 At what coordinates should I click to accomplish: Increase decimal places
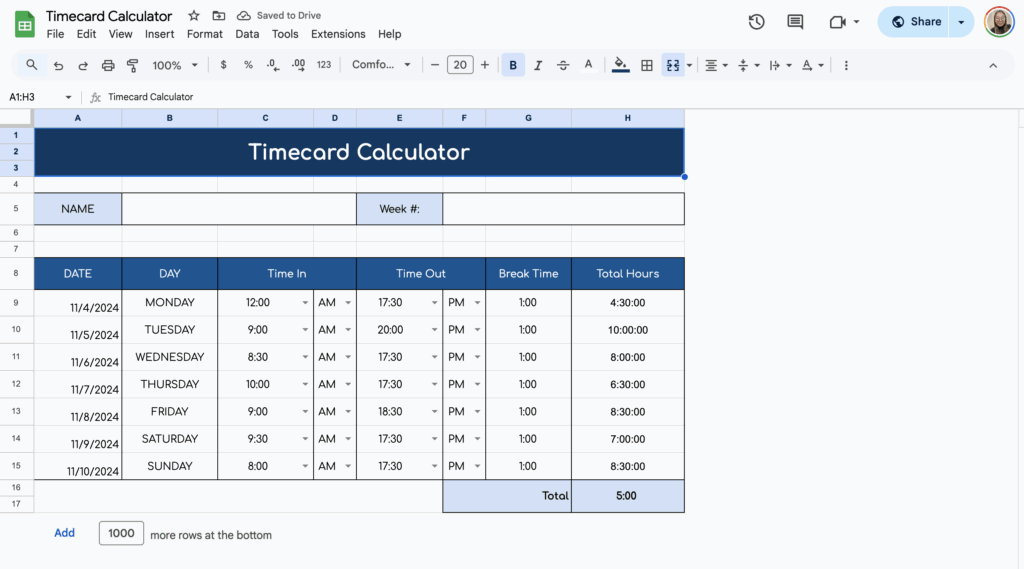click(x=298, y=65)
